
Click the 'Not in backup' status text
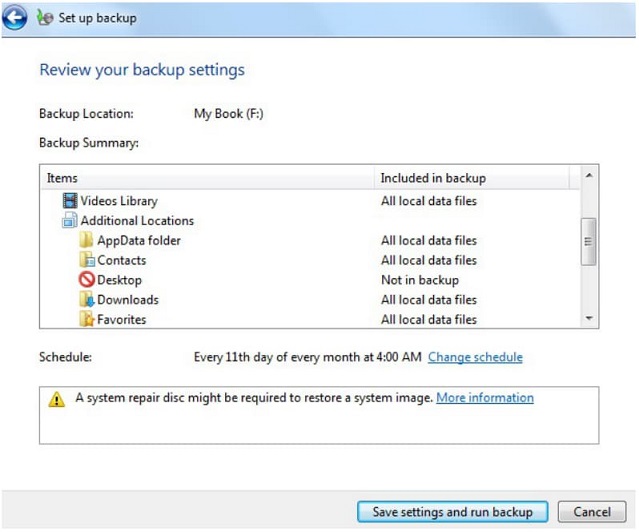click(420, 280)
